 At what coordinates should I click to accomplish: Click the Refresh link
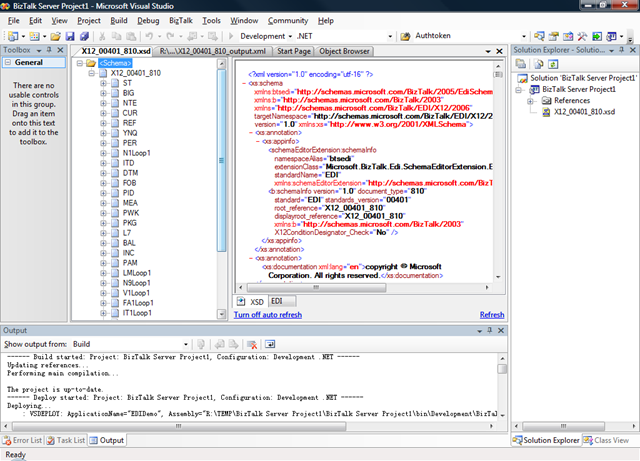(492, 315)
